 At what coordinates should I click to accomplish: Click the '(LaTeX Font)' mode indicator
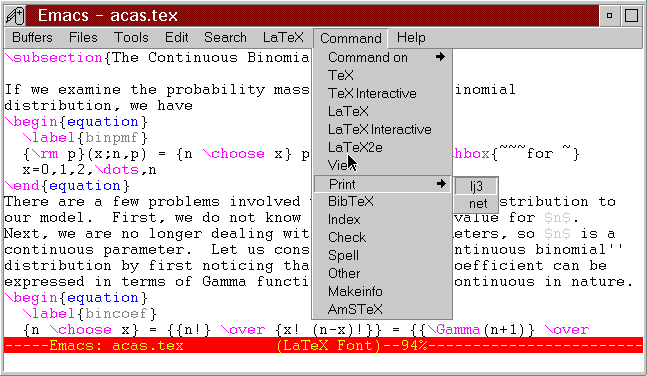click(x=328, y=345)
